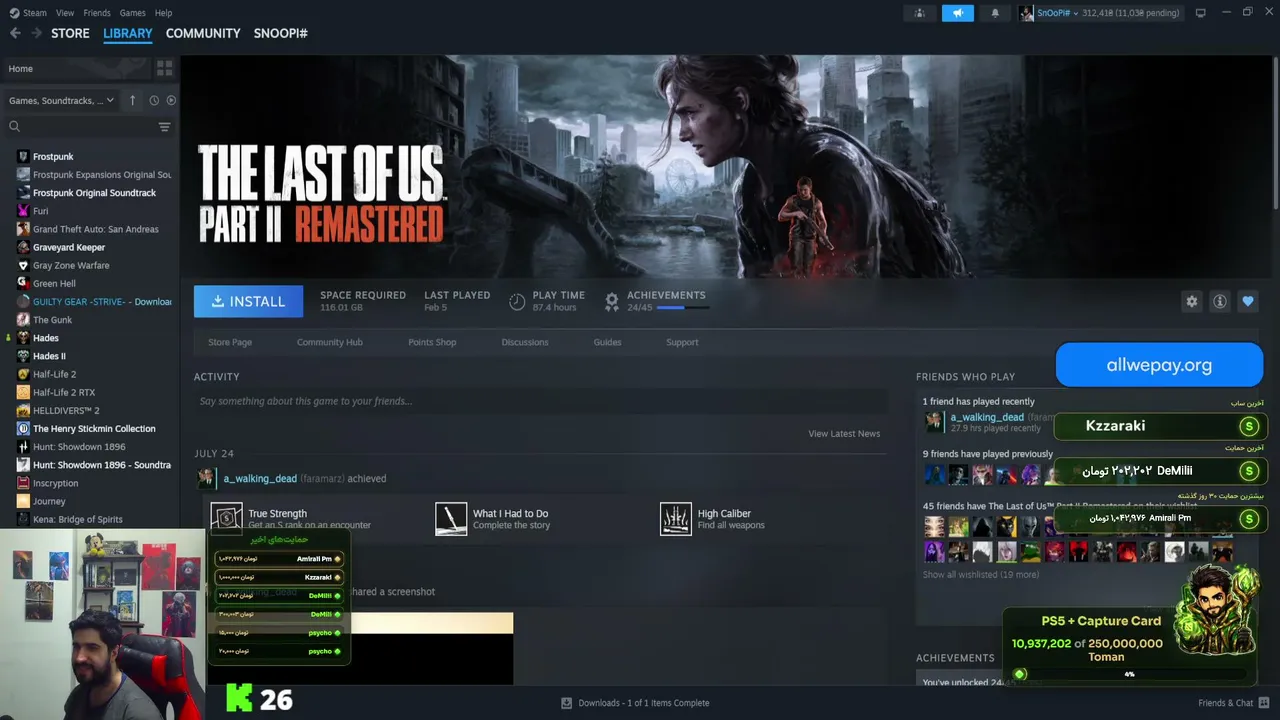Open the Help menu
The image size is (1280, 720).
click(164, 13)
